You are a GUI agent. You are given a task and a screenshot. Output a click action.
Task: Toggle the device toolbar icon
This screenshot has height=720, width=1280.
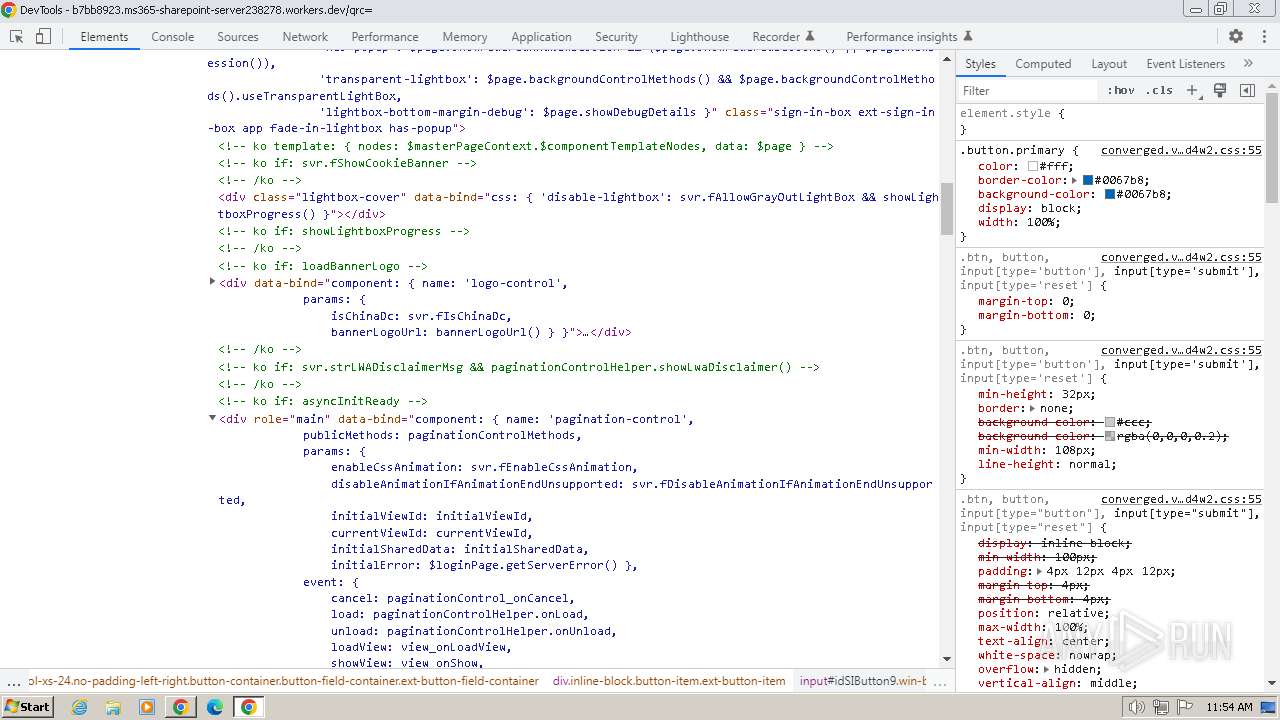[43, 36]
